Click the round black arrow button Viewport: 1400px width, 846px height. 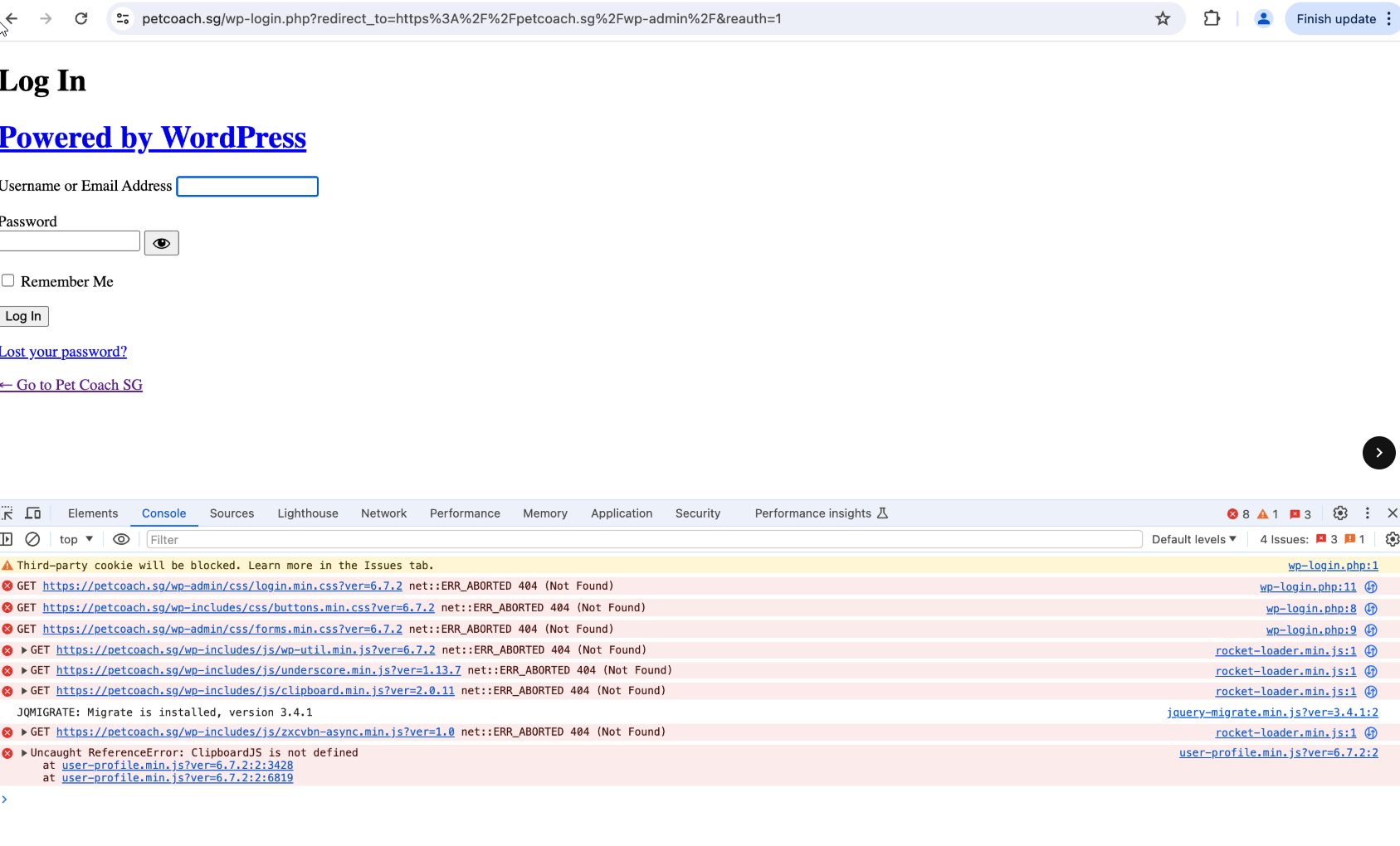(1378, 453)
